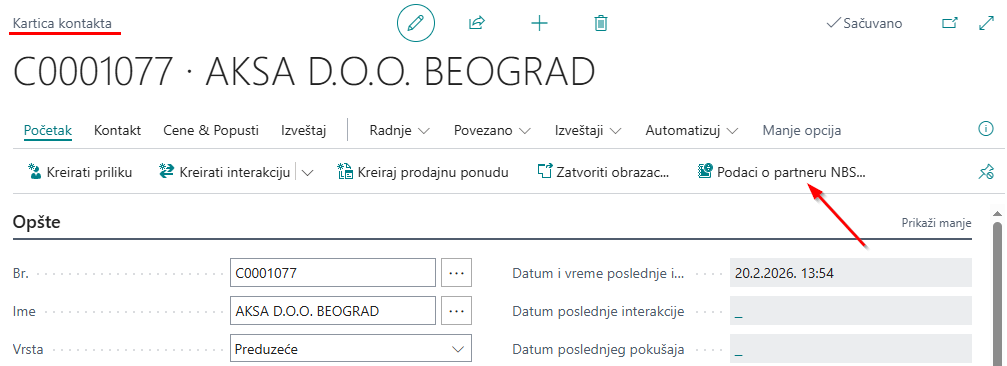Click the Ime input field

coord(333,311)
